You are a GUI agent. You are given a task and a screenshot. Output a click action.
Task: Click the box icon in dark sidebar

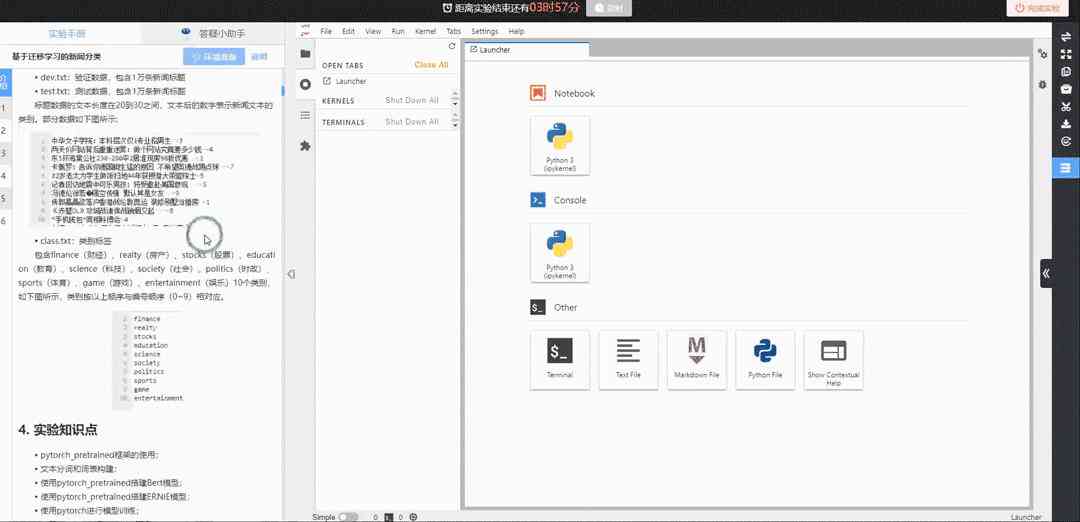point(1066,89)
